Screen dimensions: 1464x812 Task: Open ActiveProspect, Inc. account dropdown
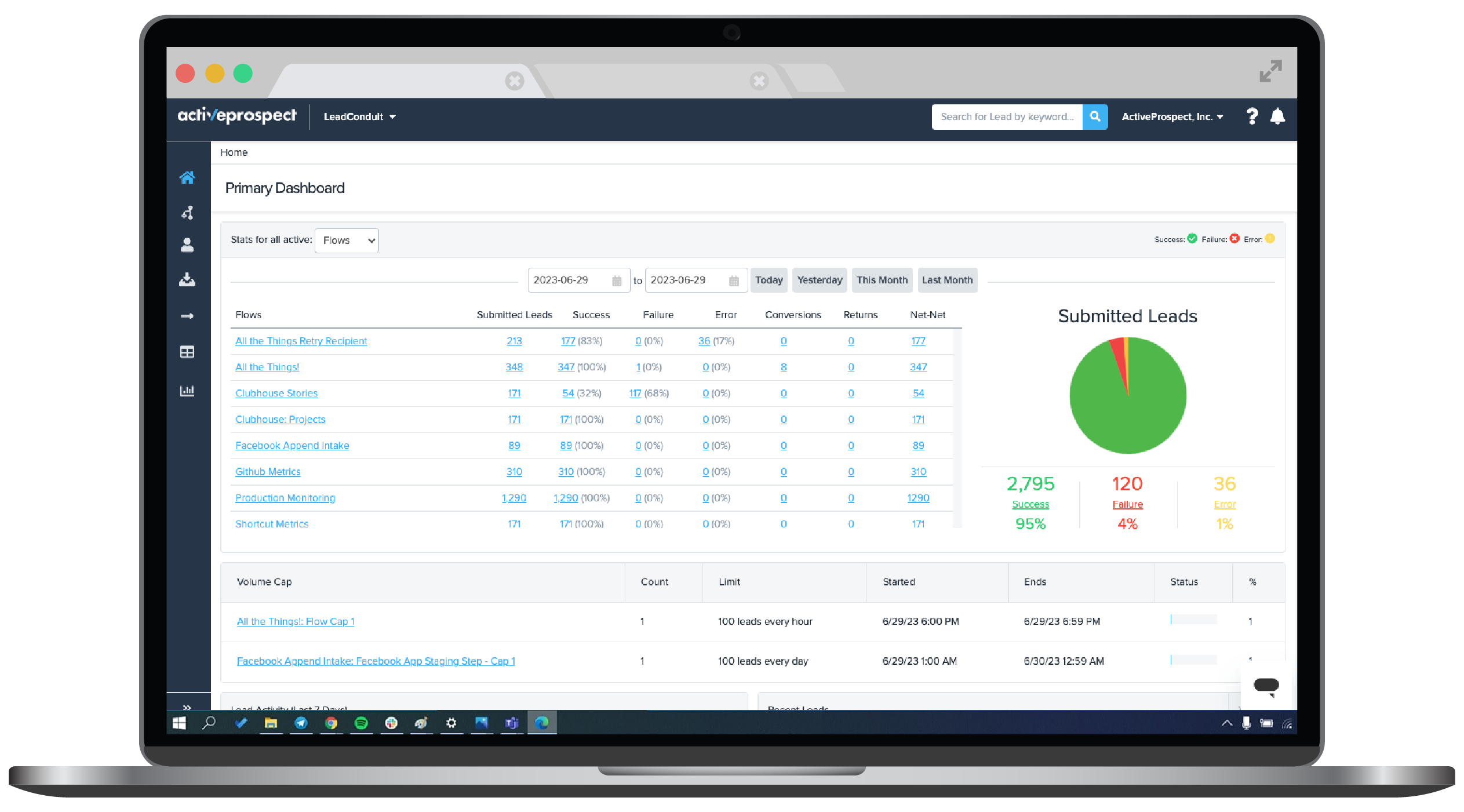1172,116
